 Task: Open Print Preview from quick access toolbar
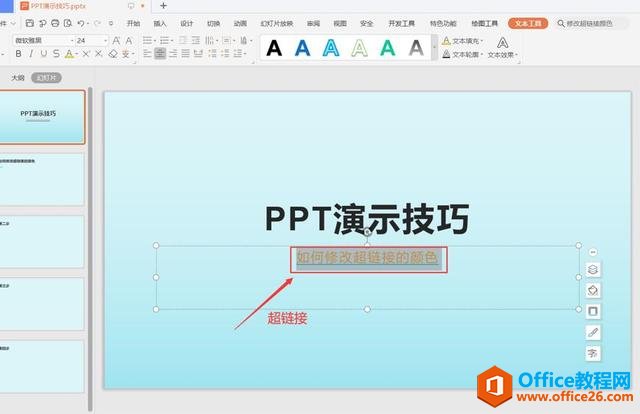[x=68, y=23]
